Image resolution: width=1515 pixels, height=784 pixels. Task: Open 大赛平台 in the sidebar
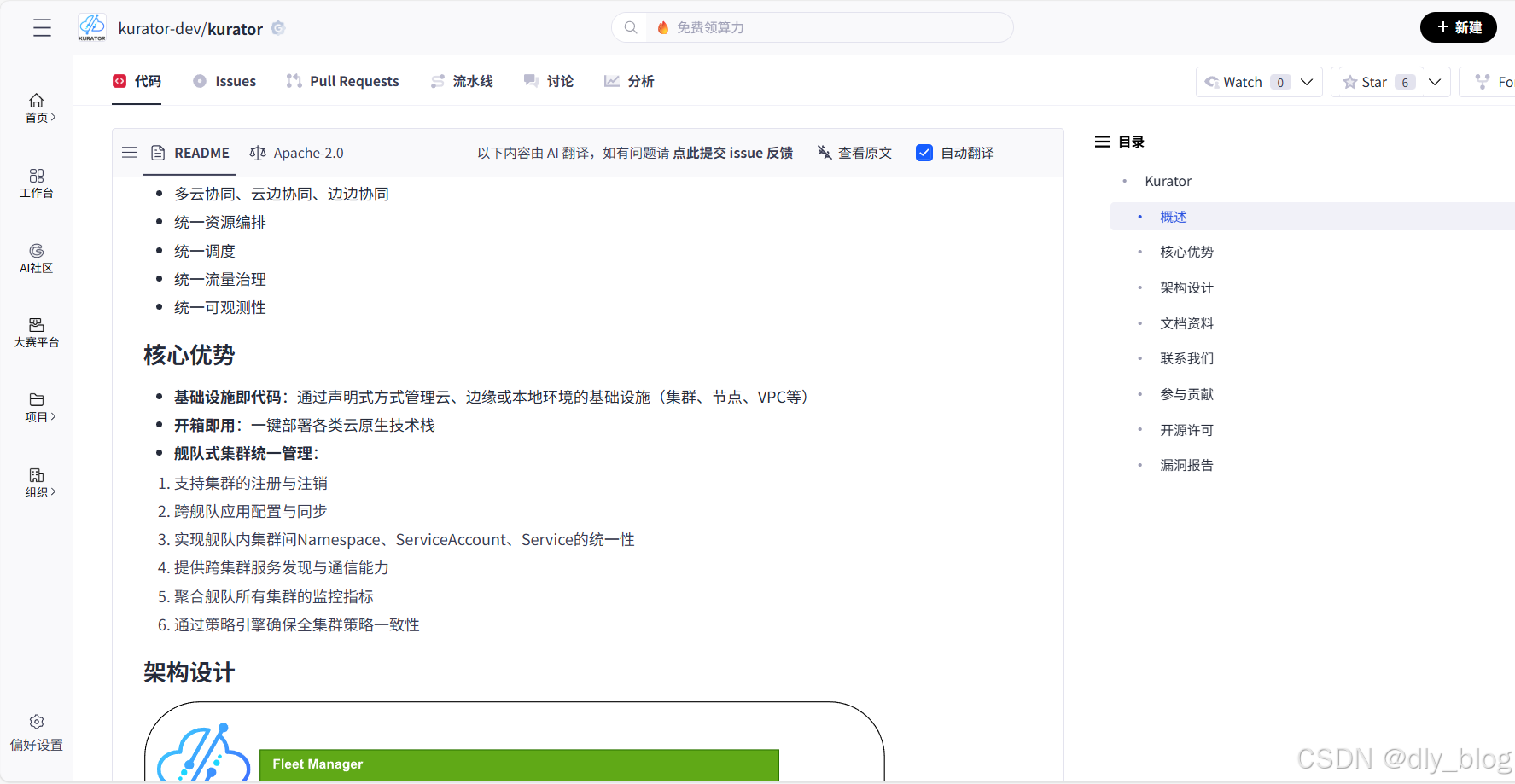click(x=37, y=333)
